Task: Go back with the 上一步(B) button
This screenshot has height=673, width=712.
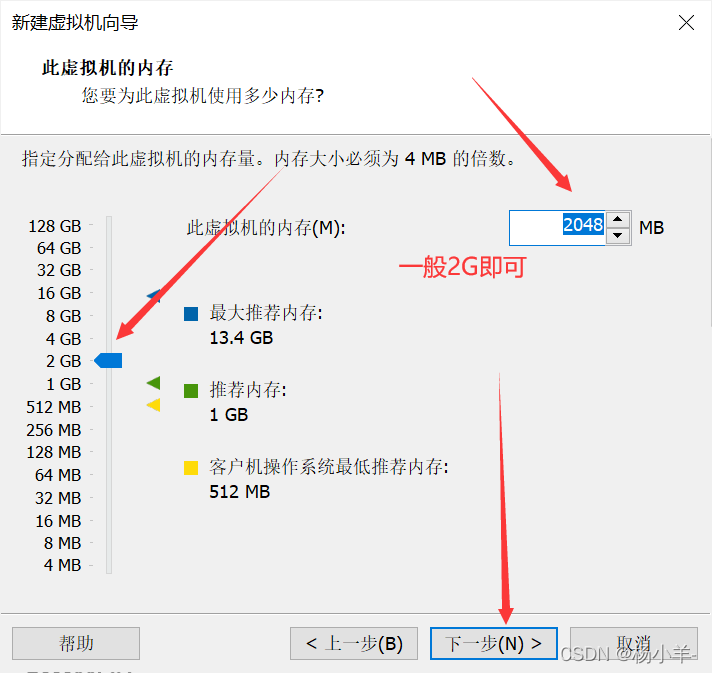Action: 354,643
